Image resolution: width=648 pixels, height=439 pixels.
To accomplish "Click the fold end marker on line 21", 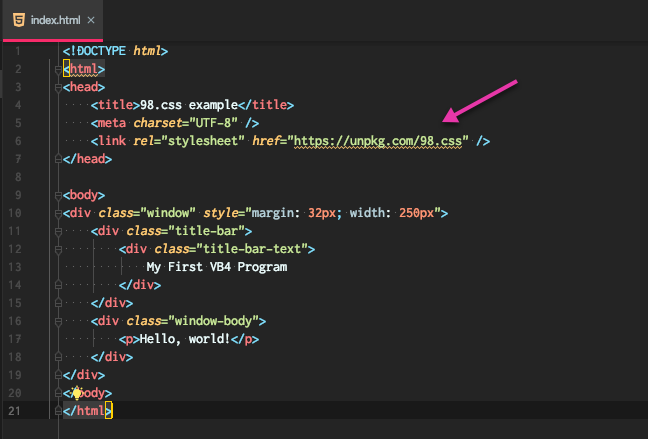I will pos(58,411).
